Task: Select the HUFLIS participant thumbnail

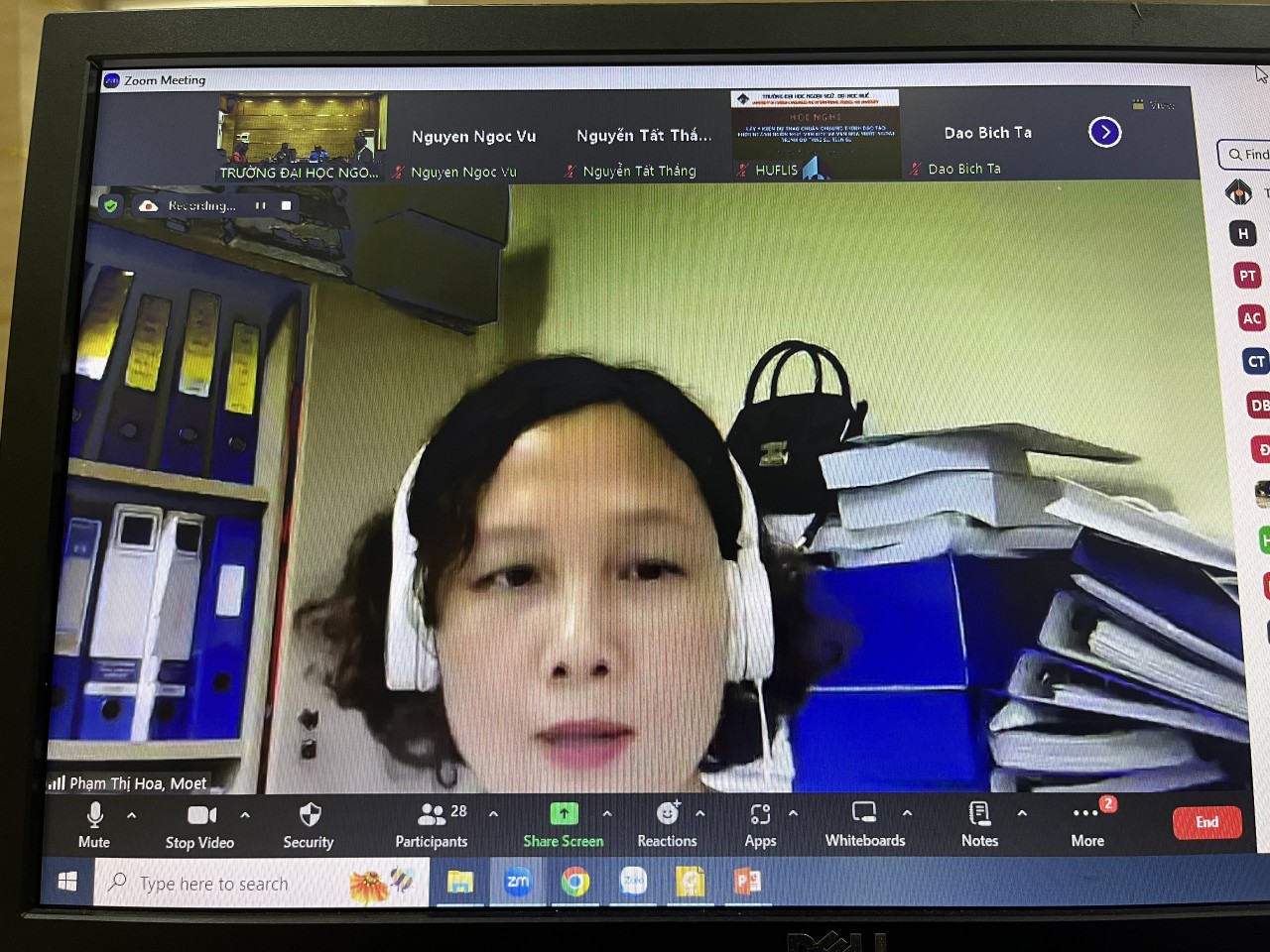Action: point(816,134)
